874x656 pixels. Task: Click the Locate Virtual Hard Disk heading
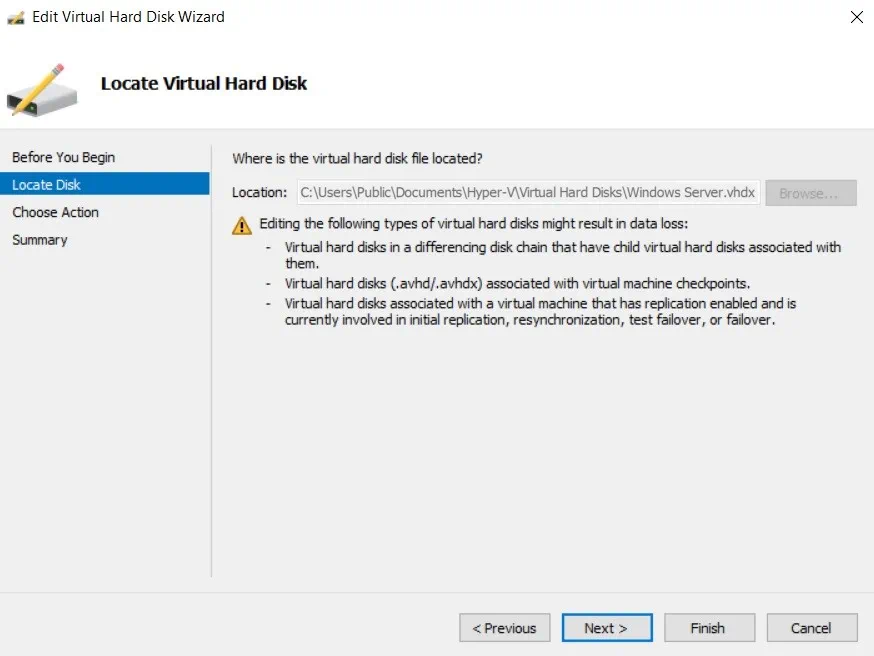click(x=204, y=84)
